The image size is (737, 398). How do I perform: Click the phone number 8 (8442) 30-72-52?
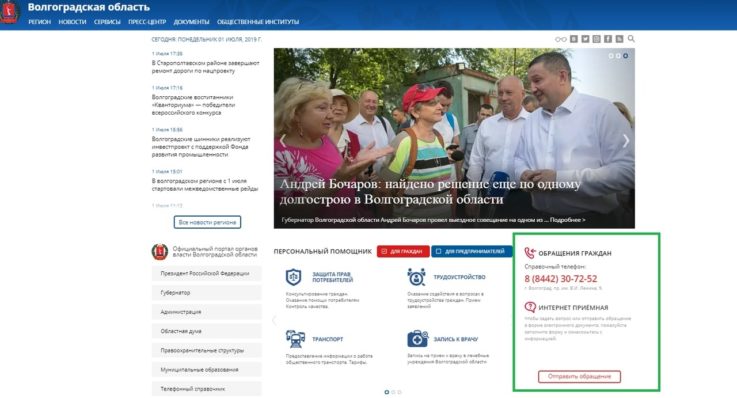pyautogui.click(x=561, y=279)
